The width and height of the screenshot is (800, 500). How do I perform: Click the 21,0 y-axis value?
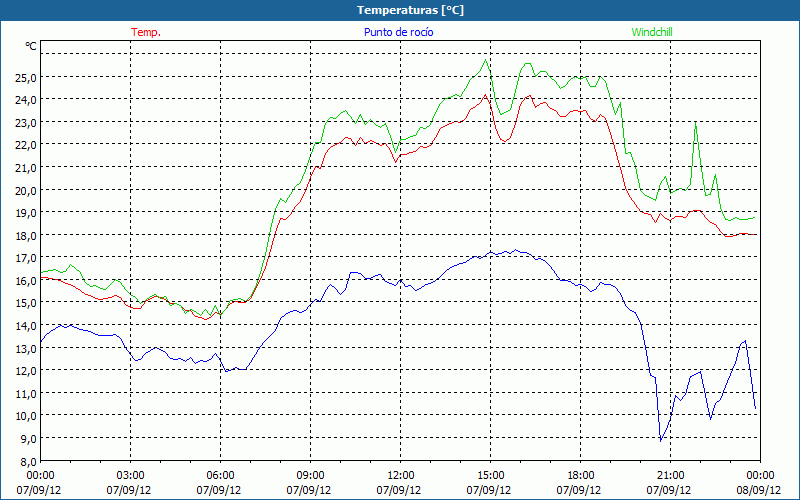pyautogui.click(x=27, y=168)
